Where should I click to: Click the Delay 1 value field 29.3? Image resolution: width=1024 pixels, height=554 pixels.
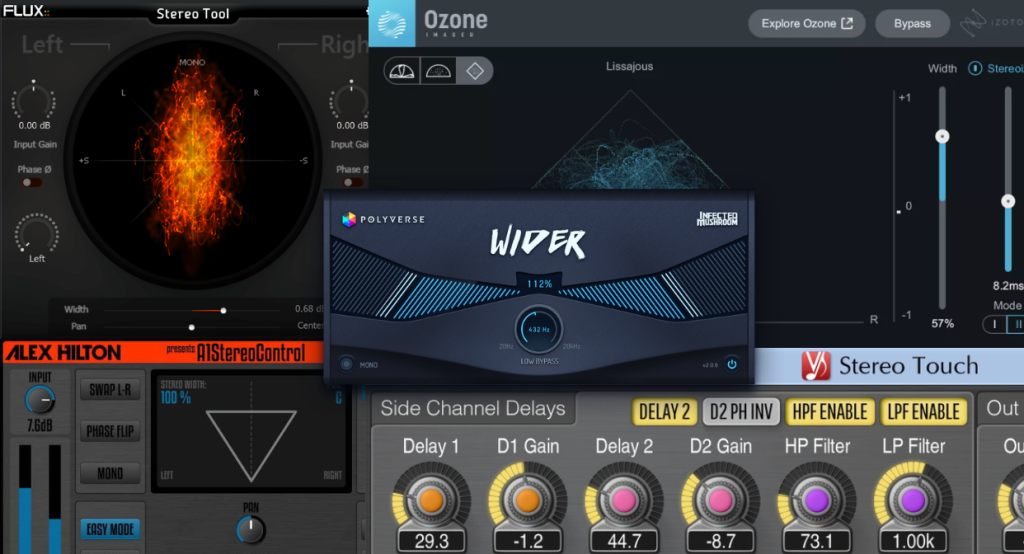pos(431,541)
